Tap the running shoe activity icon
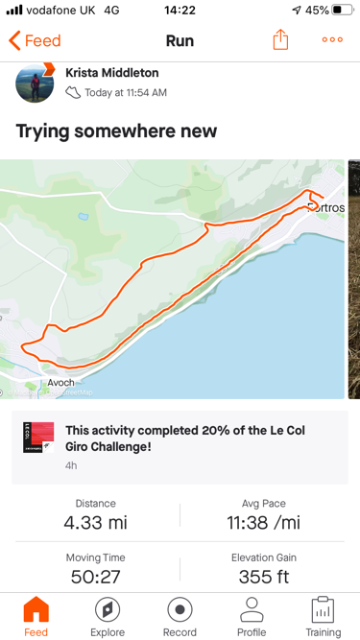This screenshot has width=360, height=640. tap(73, 93)
